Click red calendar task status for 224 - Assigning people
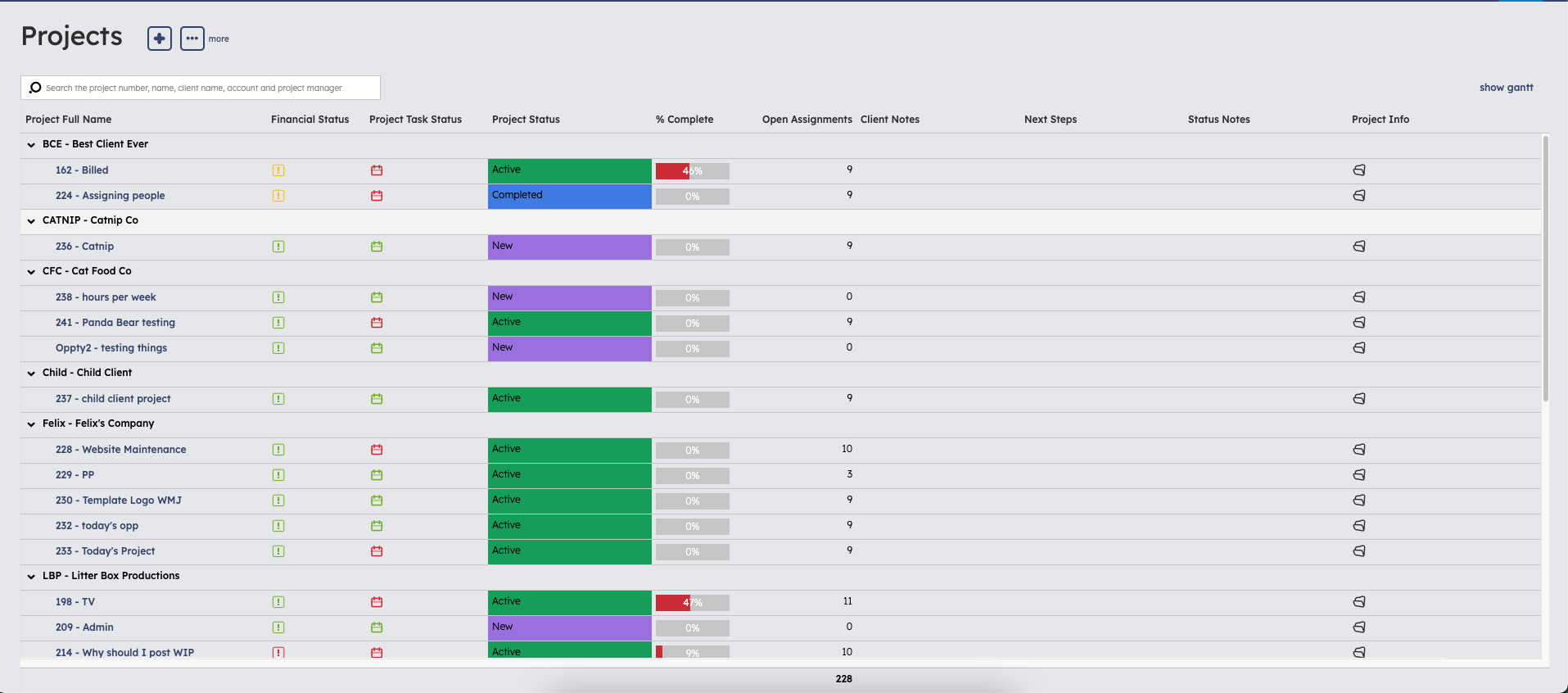1568x693 pixels. (x=377, y=196)
